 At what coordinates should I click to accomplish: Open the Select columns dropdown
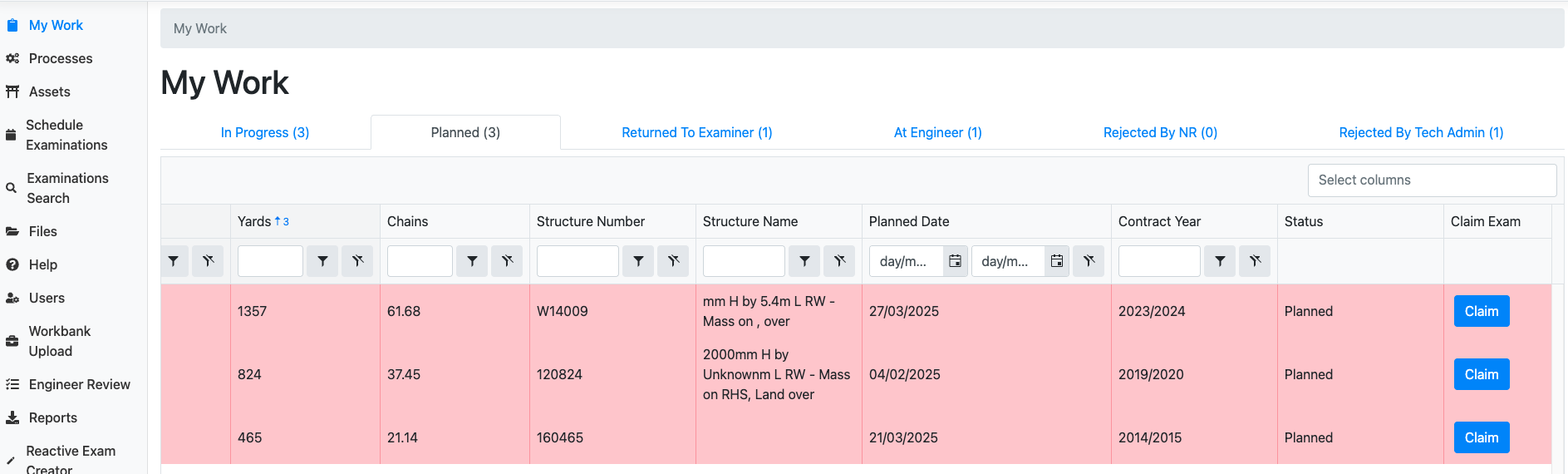[x=1431, y=180]
